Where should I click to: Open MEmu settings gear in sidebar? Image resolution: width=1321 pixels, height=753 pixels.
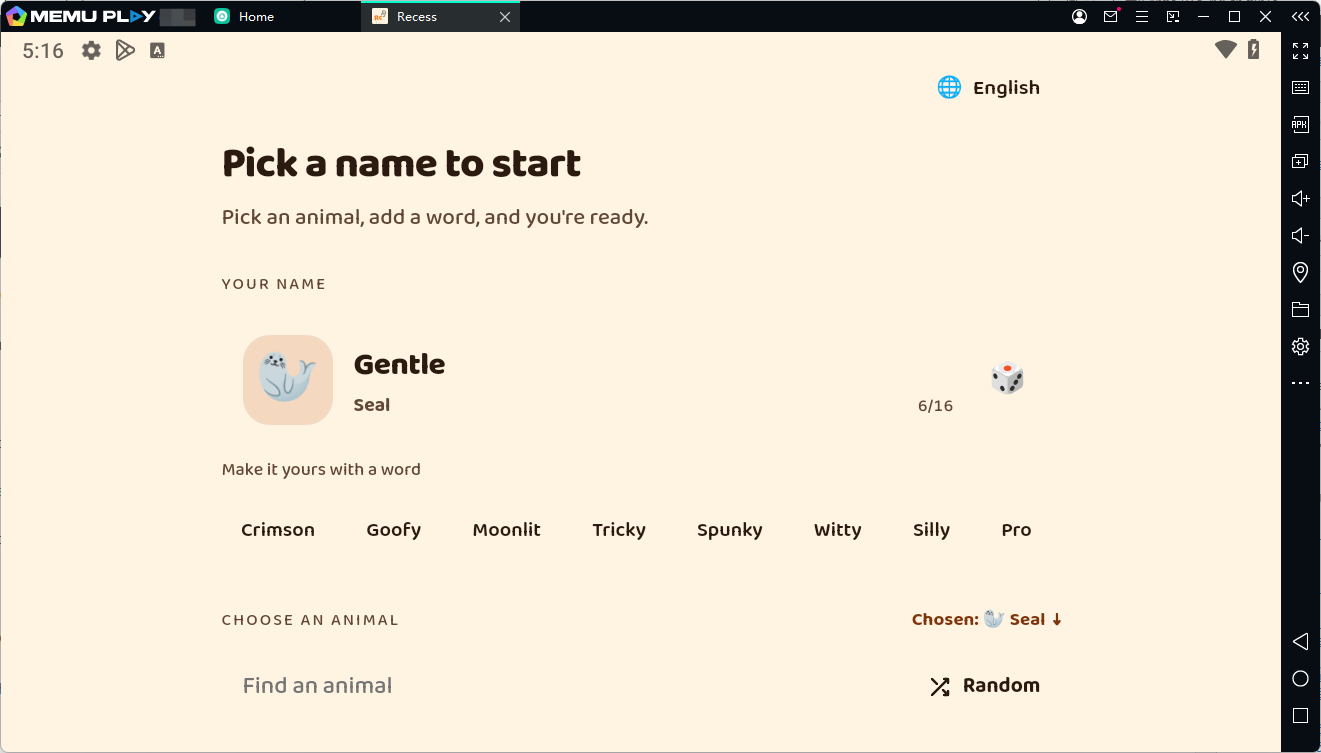click(1300, 346)
